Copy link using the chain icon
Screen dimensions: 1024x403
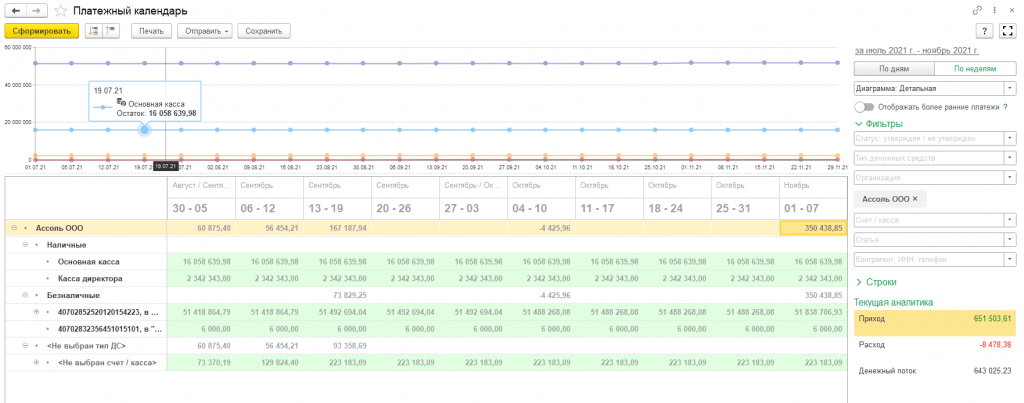(x=977, y=10)
